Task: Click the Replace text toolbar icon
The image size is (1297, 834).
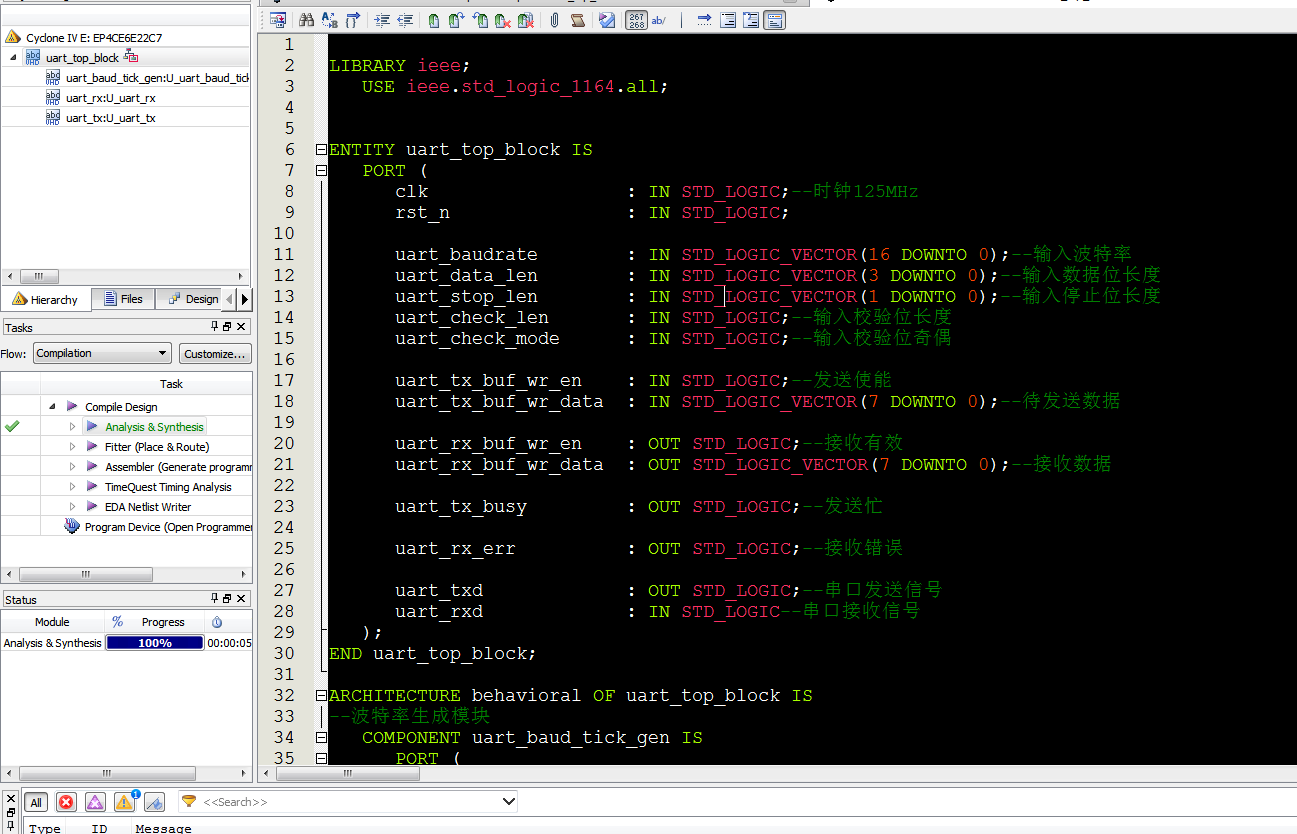Action: tap(329, 20)
